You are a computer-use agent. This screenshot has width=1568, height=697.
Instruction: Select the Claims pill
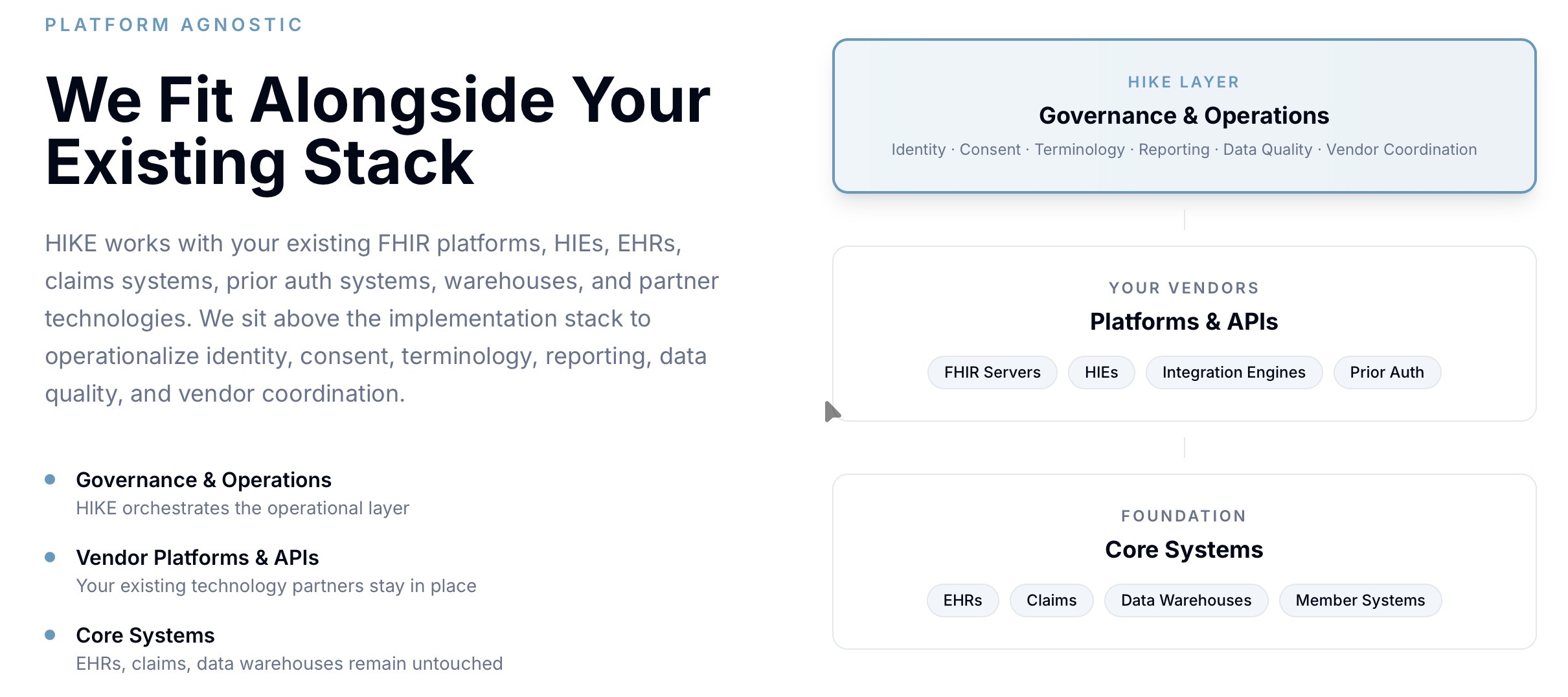[1051, 600]
